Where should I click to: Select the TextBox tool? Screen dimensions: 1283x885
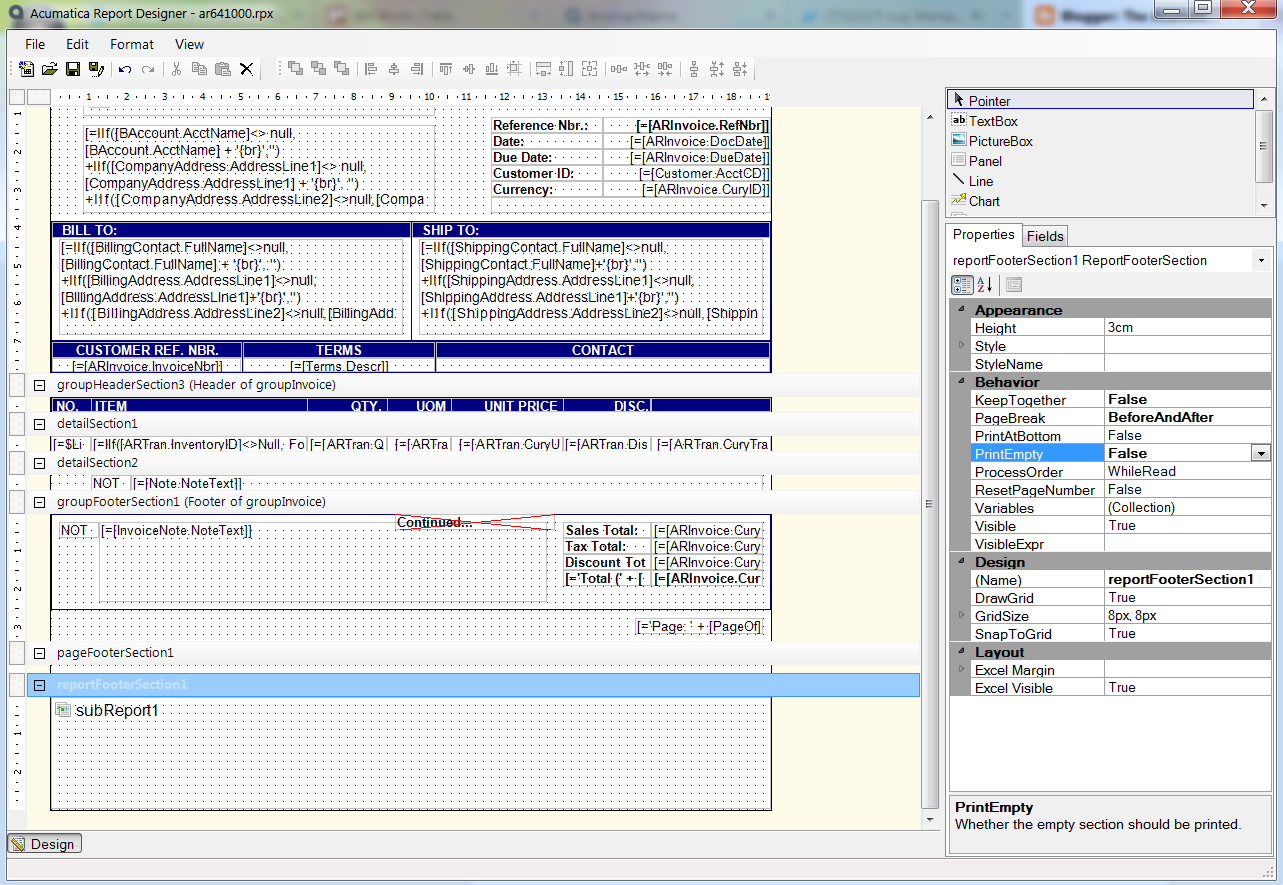1000,120
